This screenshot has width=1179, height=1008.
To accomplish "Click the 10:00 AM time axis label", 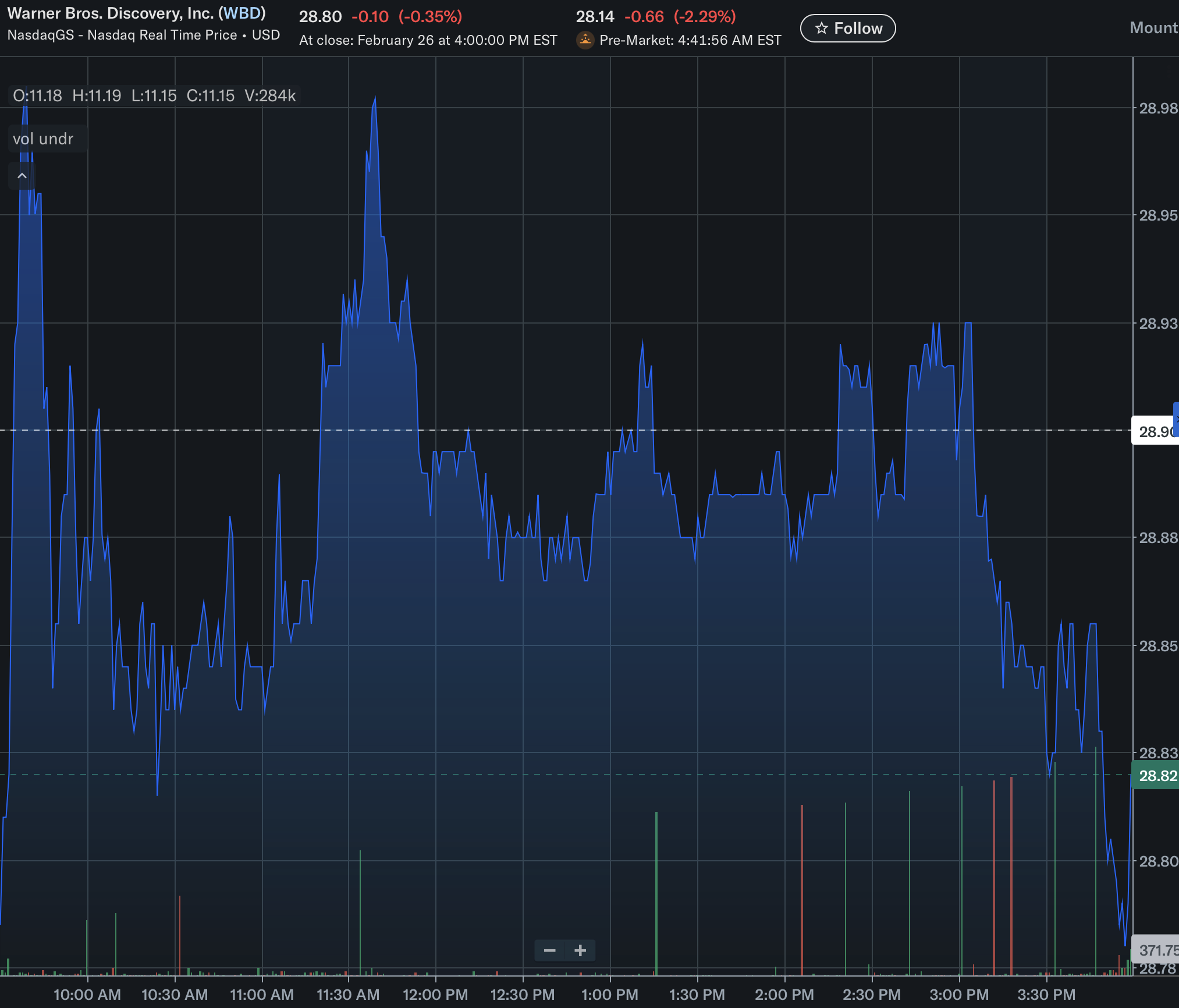I will pos(87,995).
